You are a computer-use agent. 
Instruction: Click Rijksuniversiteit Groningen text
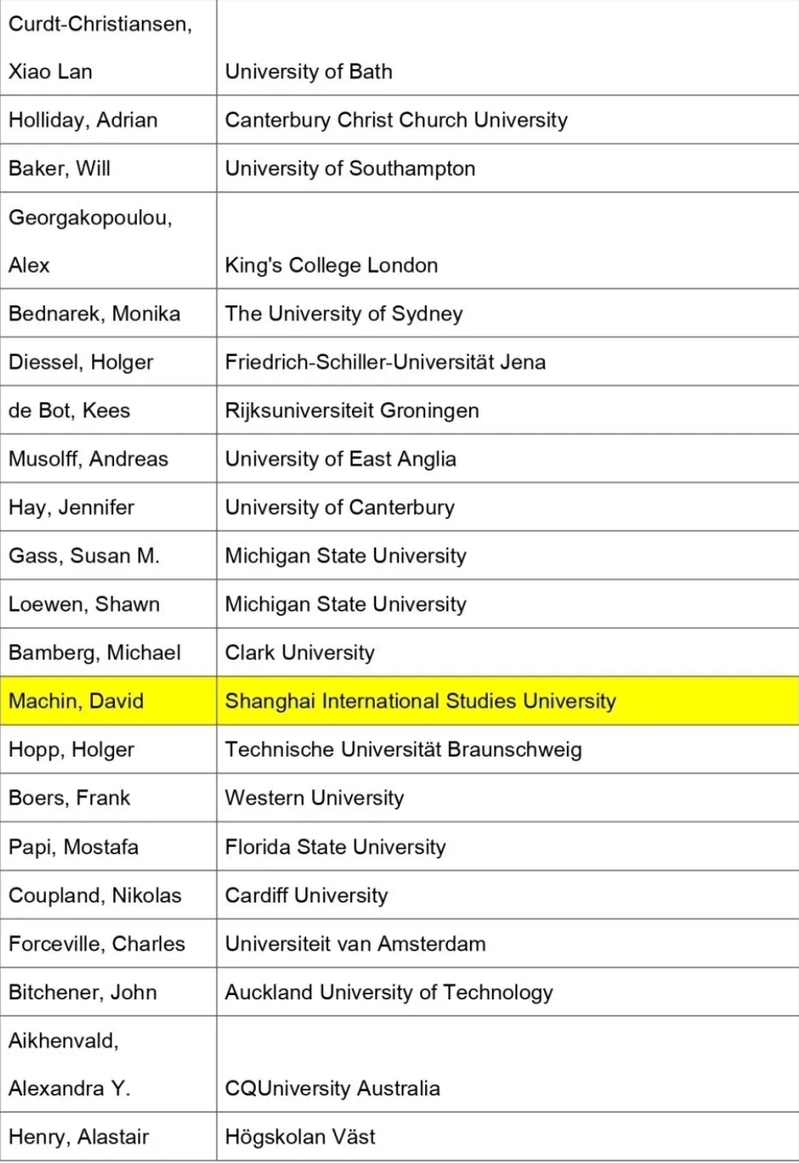click(352, 410)
